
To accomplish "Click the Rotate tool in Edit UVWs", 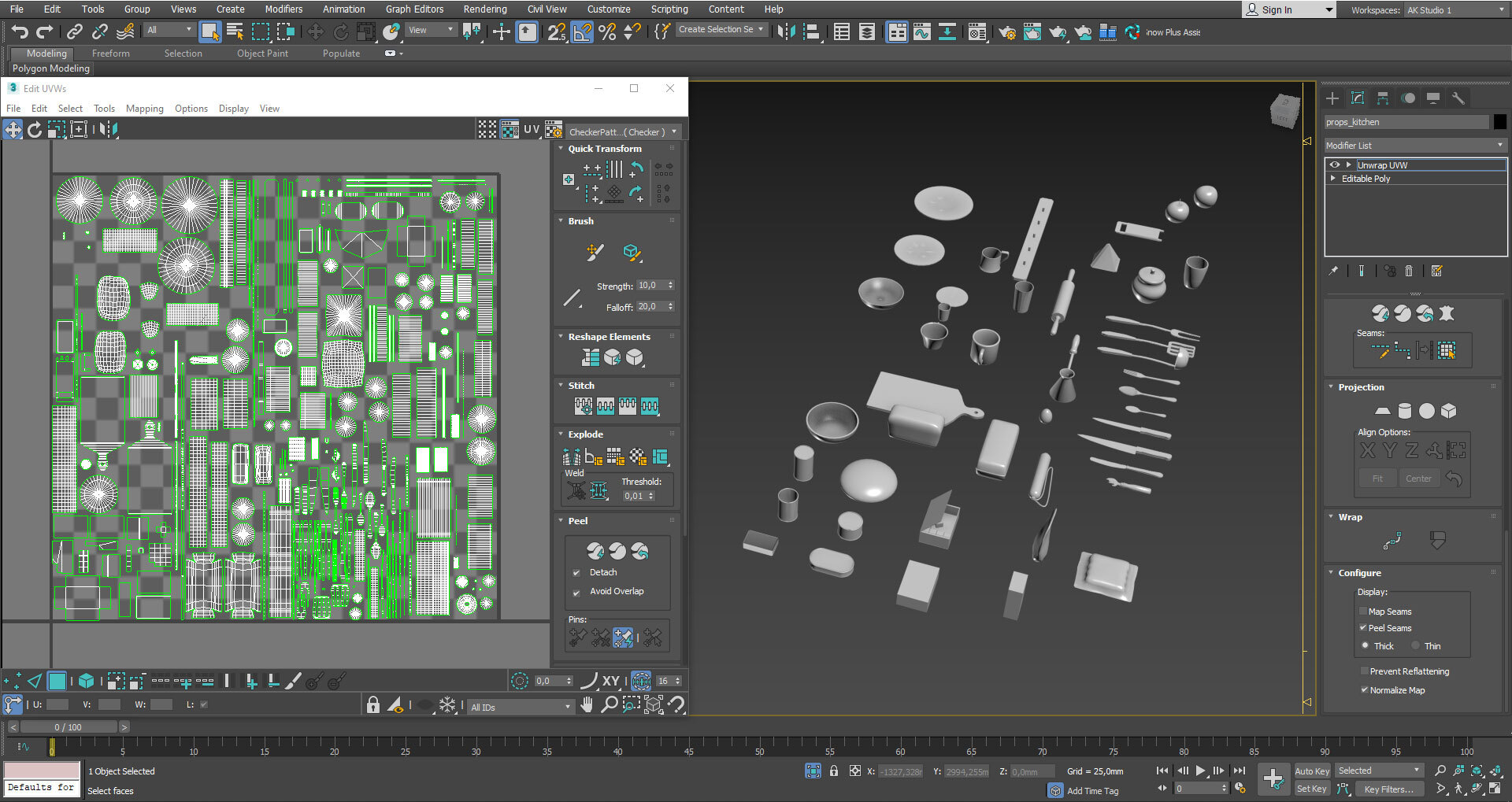I will tap(35, 130).
